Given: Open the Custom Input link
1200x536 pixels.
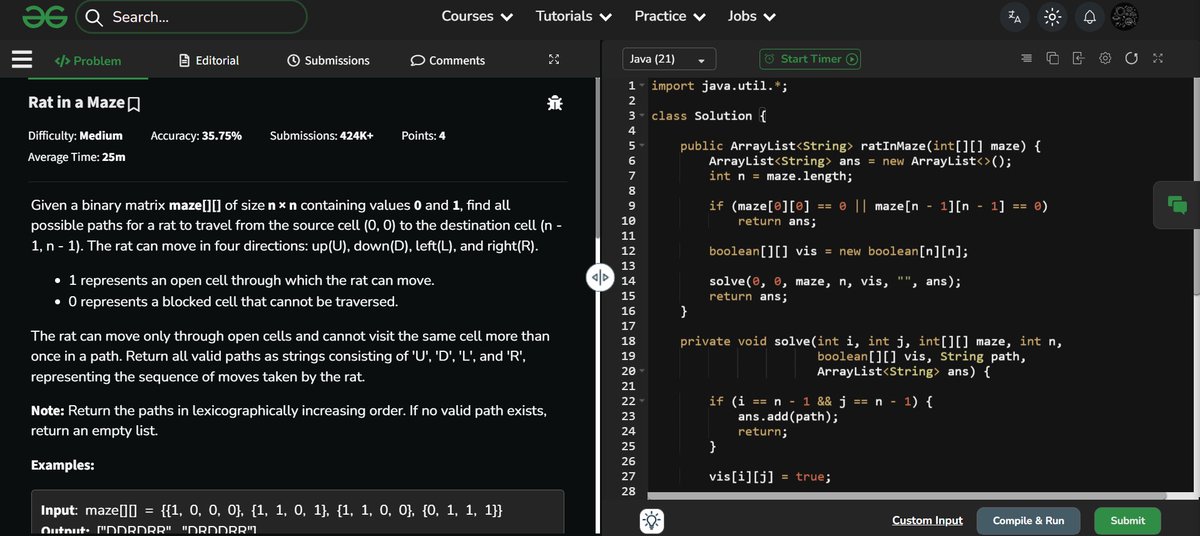Looking at the screenshot, I should (x=927, y=520).
